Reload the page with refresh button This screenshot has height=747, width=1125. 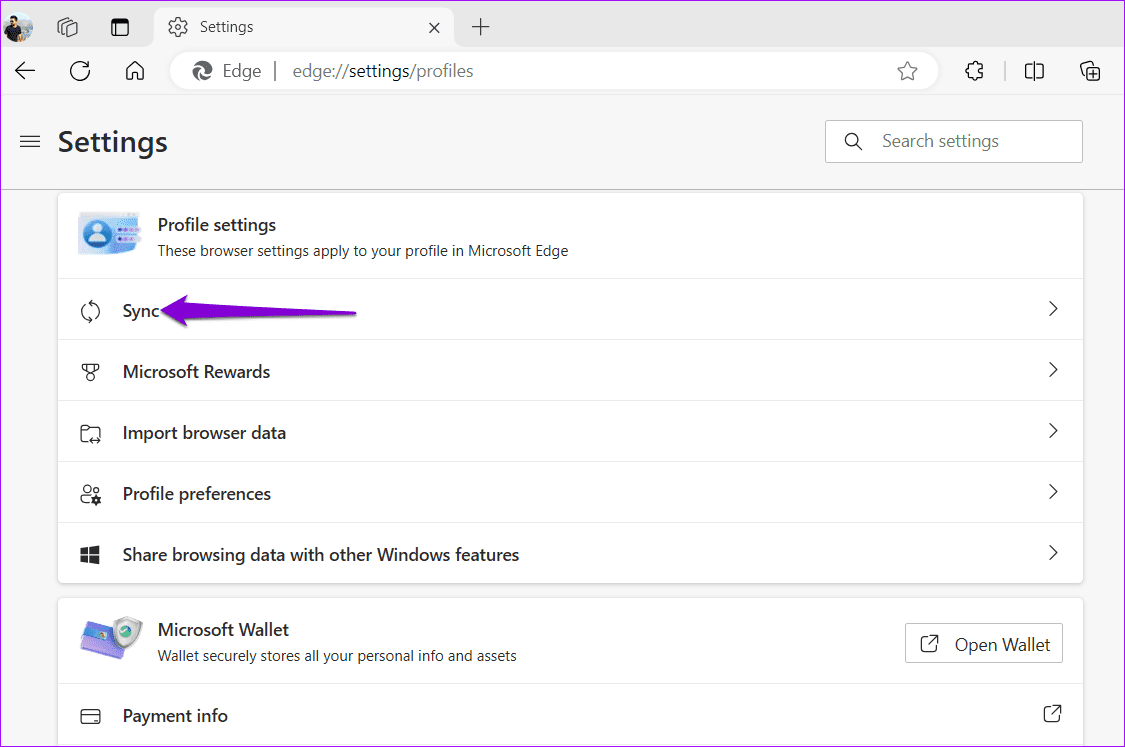click(80, 70)
